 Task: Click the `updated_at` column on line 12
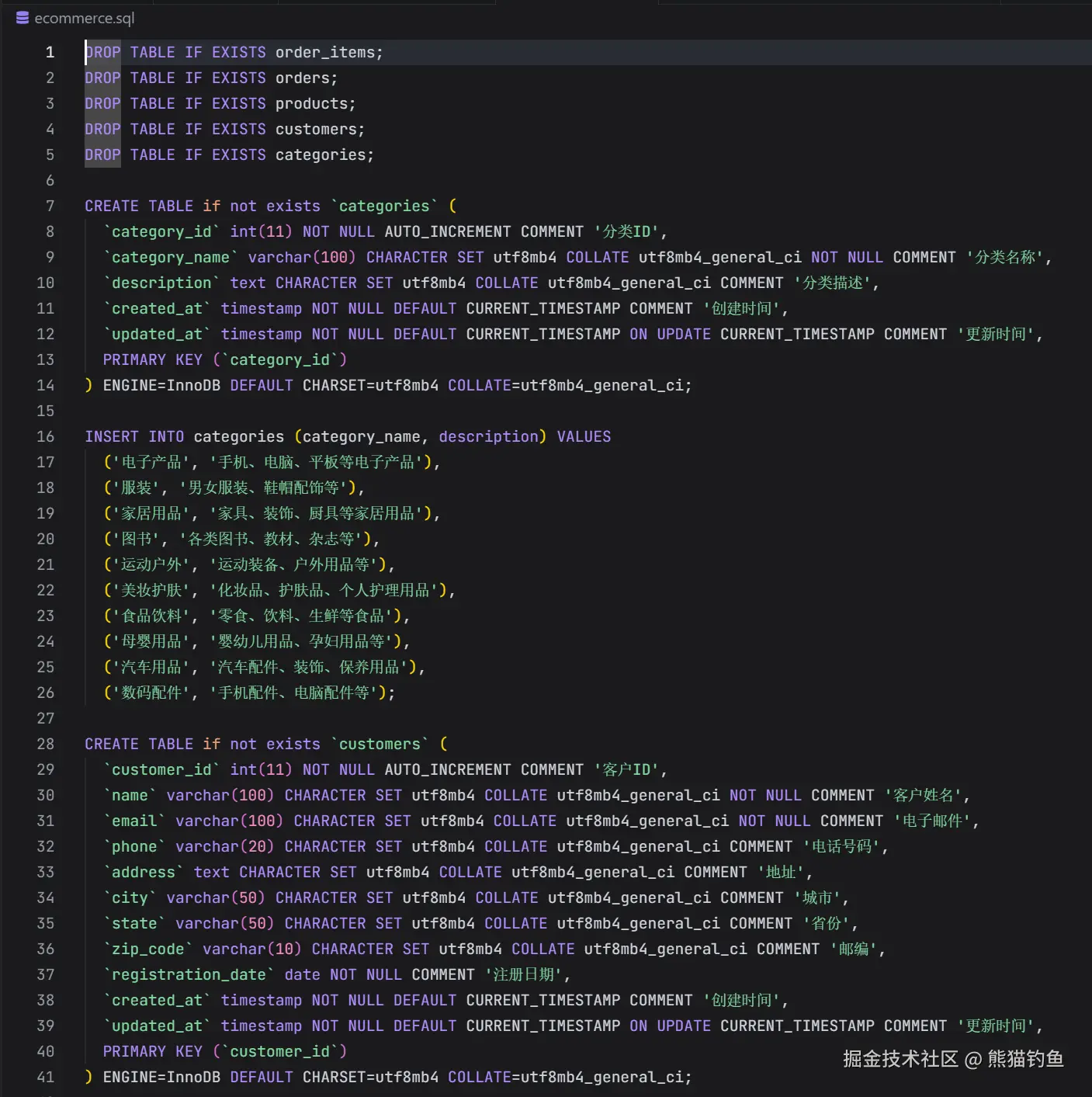point(157,334)
